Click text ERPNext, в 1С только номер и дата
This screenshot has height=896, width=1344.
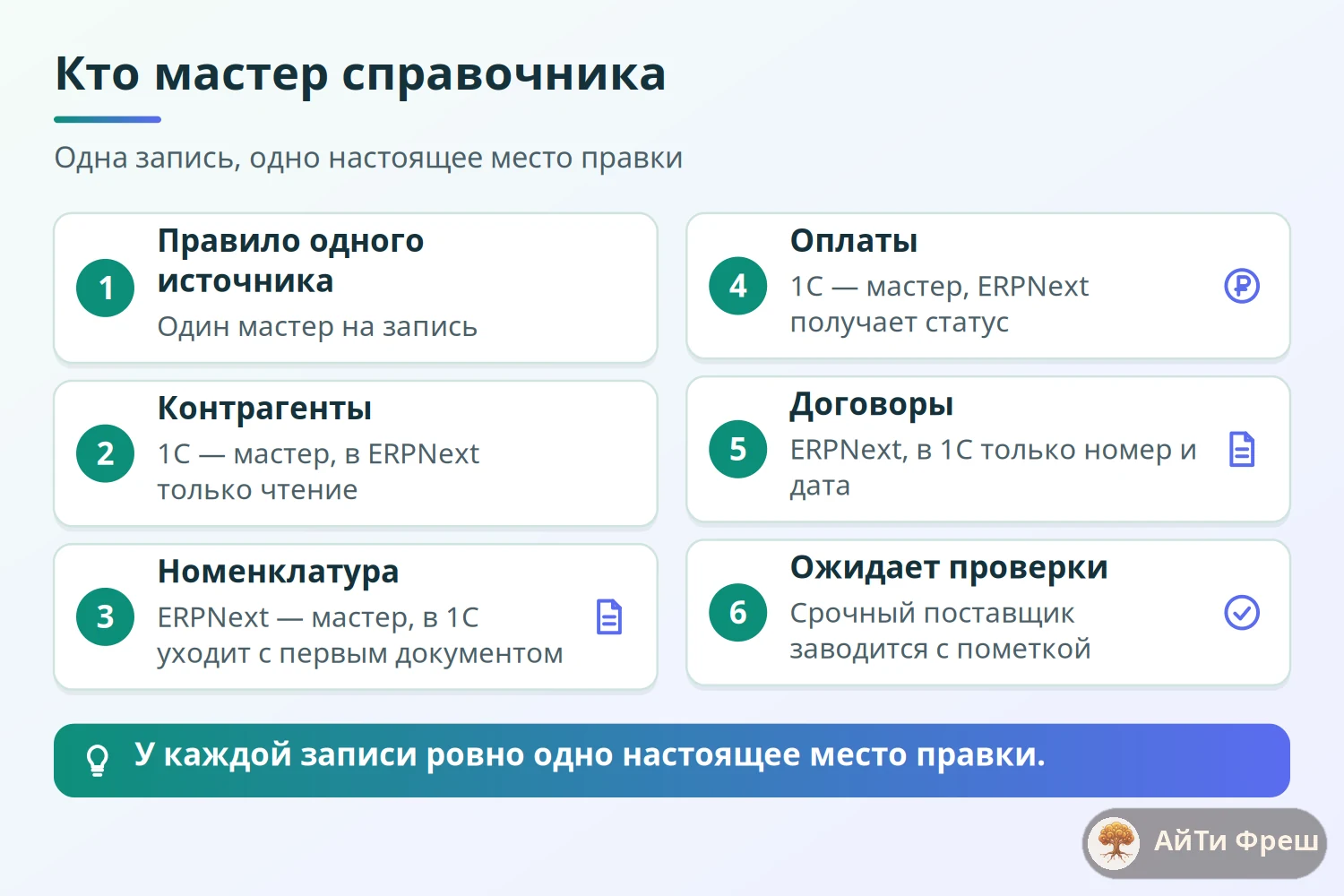click(994, 468)
